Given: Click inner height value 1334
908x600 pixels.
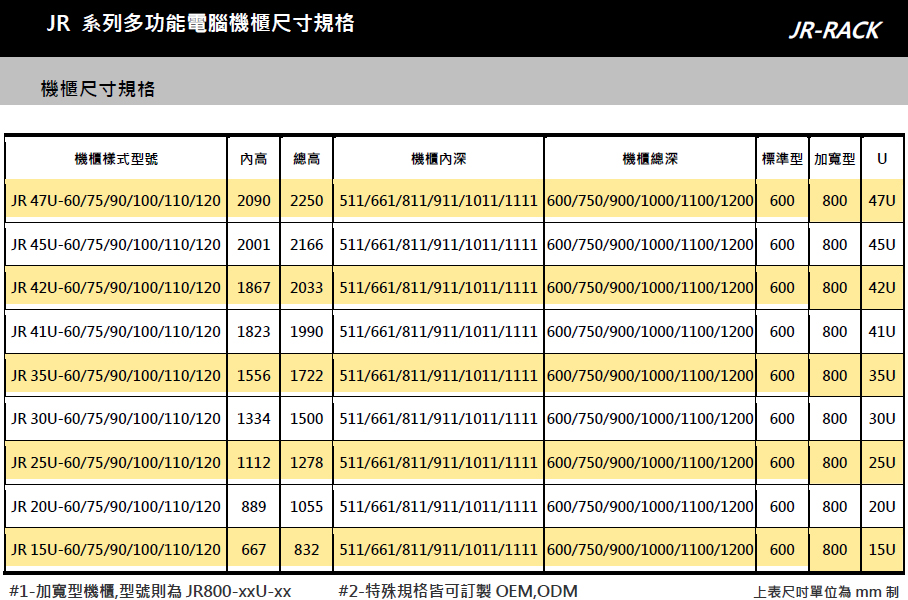Looking at the screenshot, I should click(x=254, y=419).
